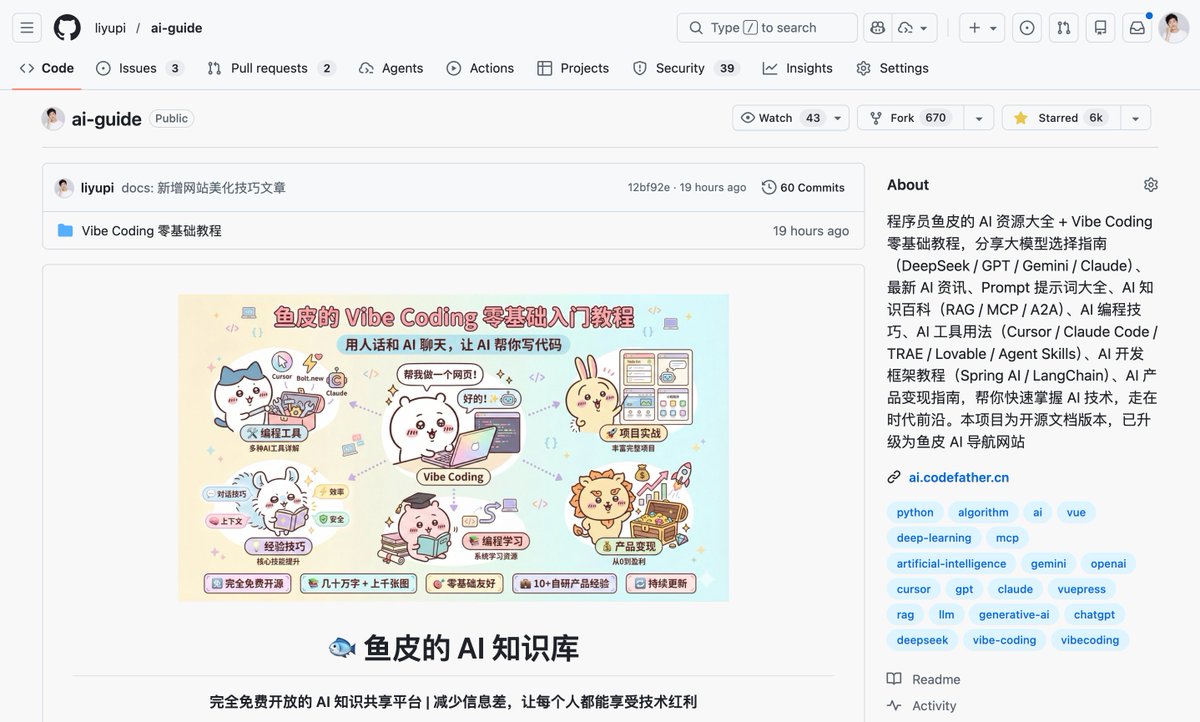
Task: Expand the Copilot cloud dropdown arrow
Action: point(923,28)
